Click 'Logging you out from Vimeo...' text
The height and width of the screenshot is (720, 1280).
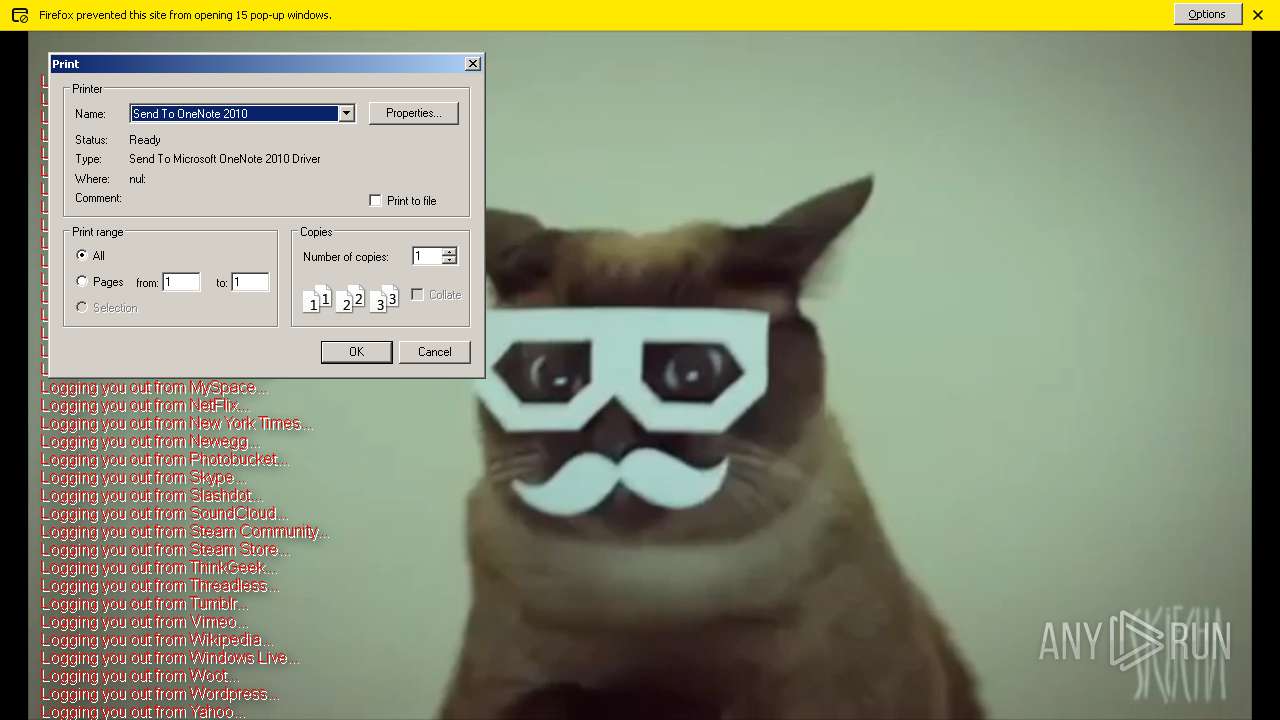pyautogui.click(x=145, y=621)
